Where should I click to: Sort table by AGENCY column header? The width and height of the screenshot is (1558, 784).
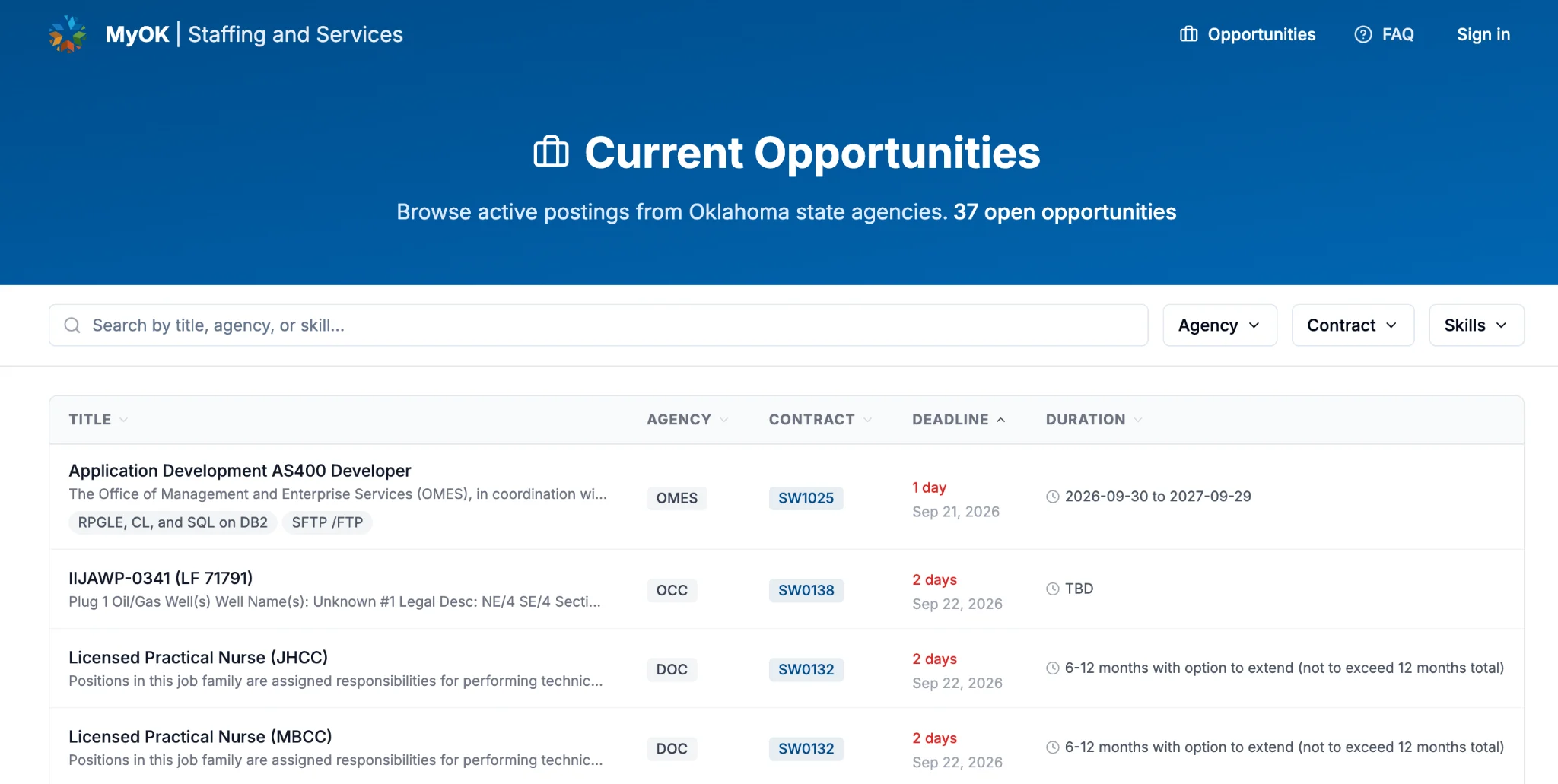(688, 420)
